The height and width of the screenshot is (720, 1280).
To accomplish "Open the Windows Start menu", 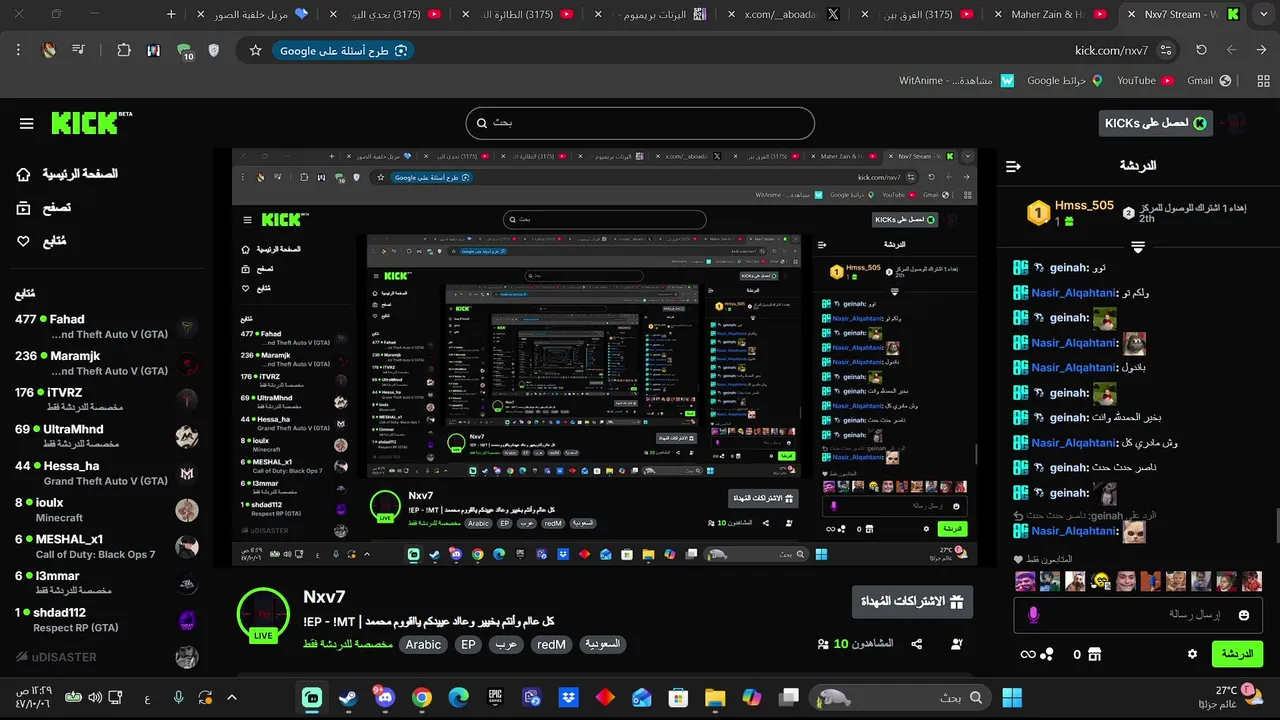I will pyautogui.click(x=1012, y=697).
